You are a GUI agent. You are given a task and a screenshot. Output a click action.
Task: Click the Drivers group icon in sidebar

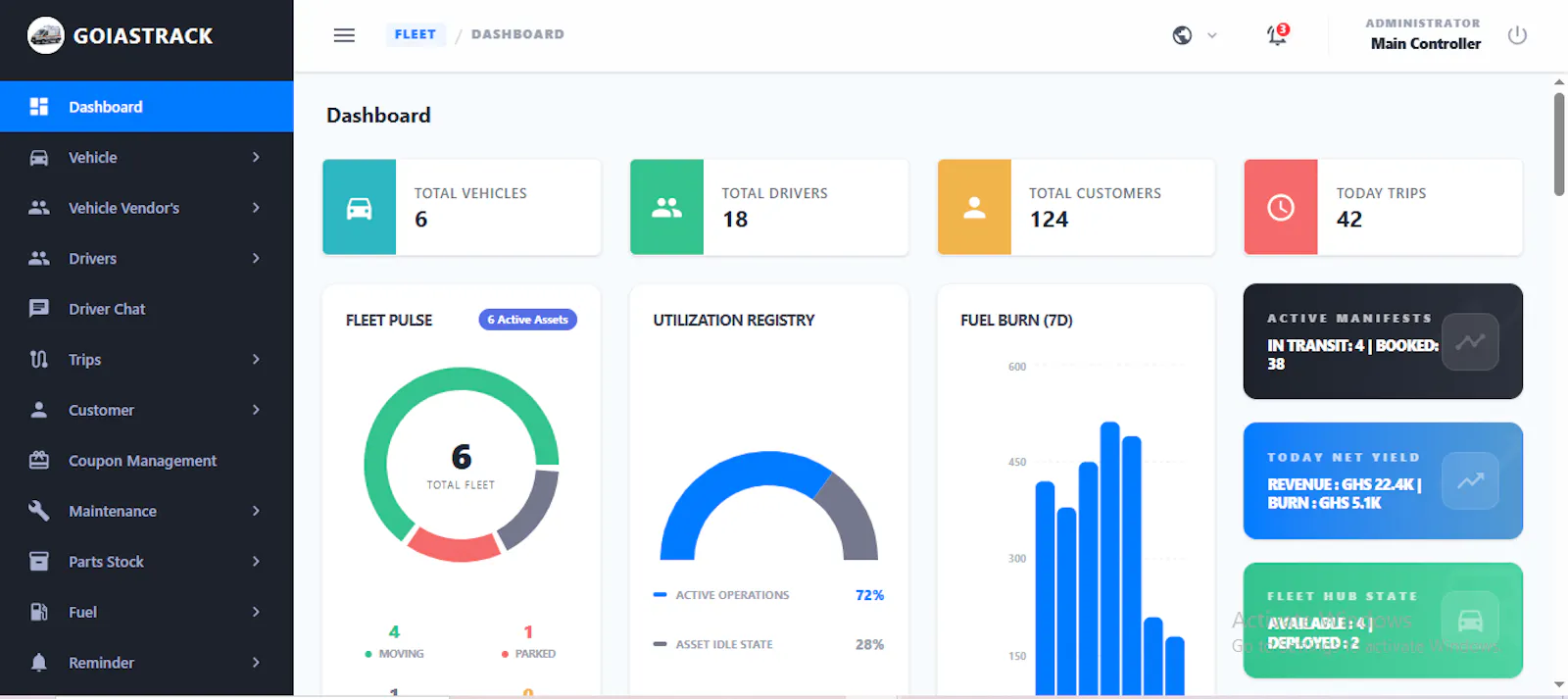(x=39, y=259)
